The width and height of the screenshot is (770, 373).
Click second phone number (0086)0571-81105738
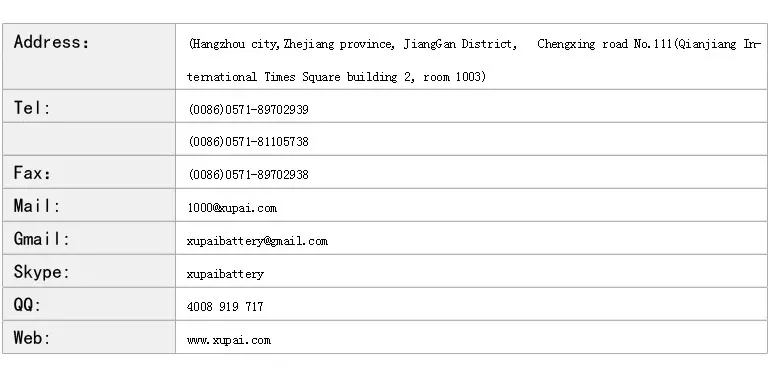point(248,142)
